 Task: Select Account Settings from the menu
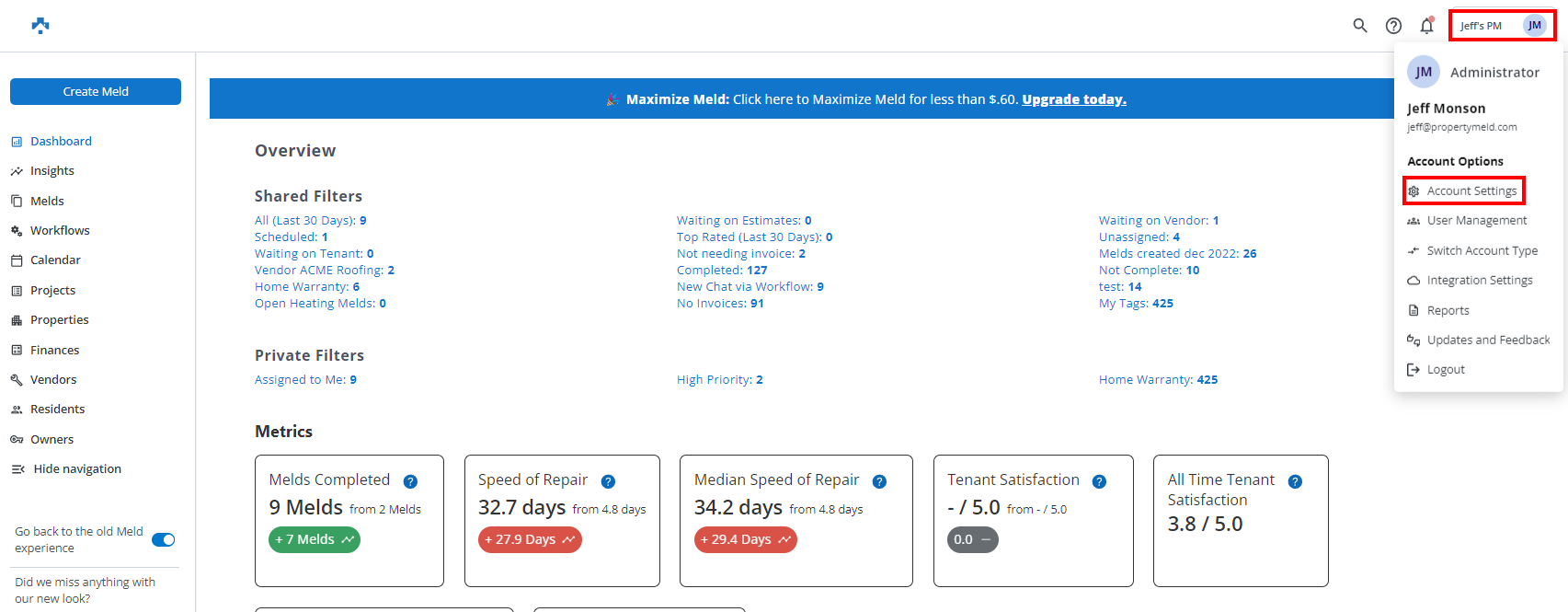1471,191
